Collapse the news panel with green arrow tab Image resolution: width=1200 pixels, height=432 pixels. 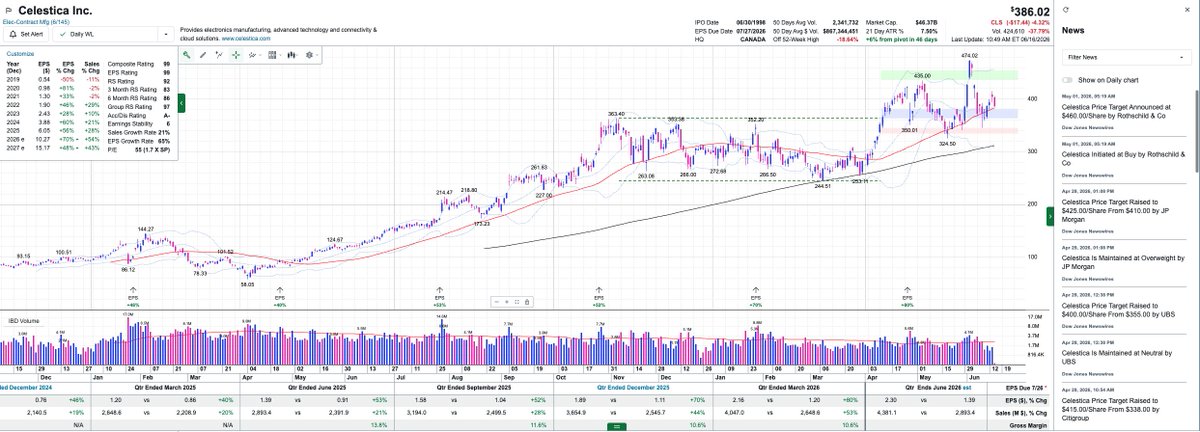[x=1050, y=216]
